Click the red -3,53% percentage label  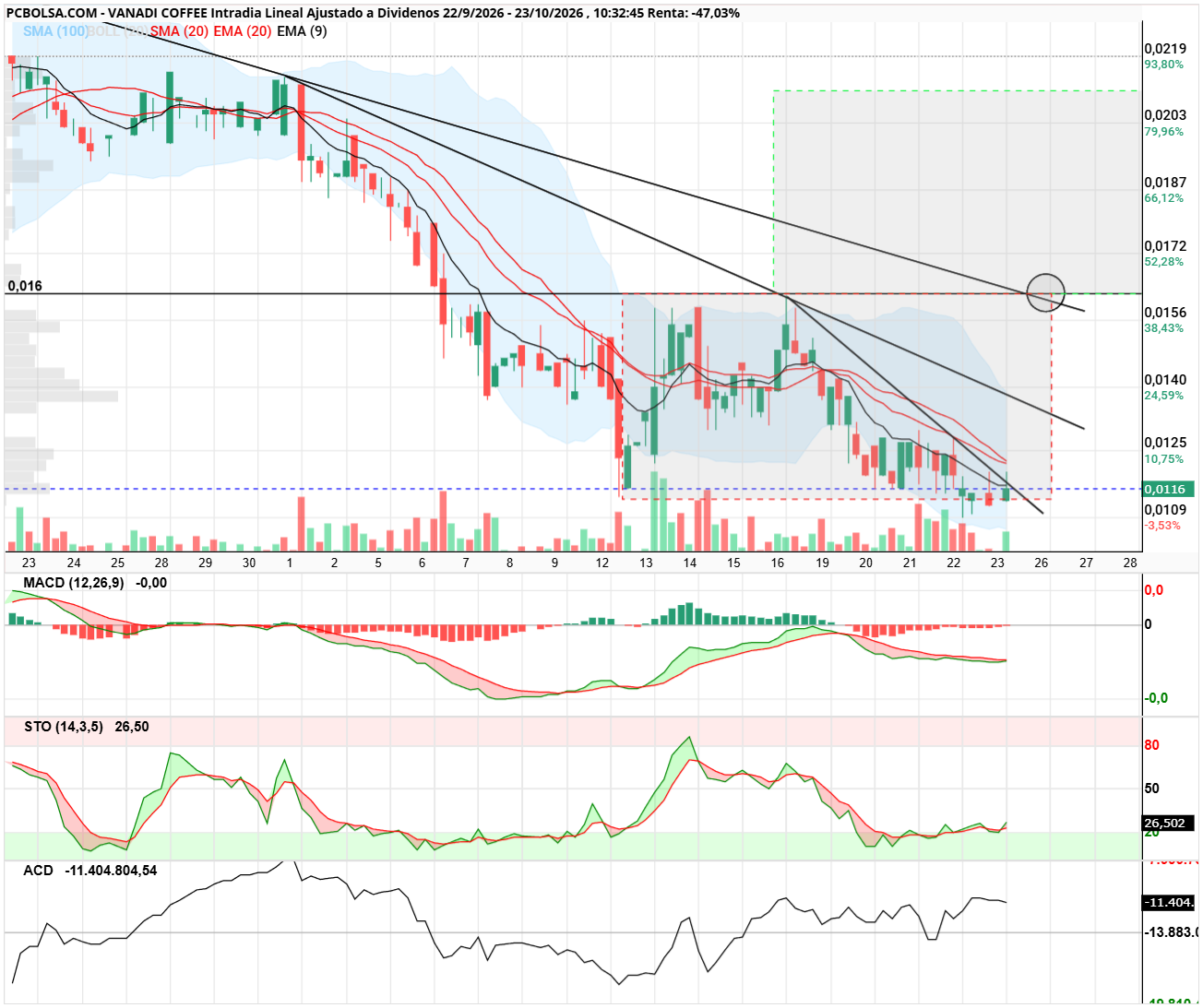(x=1162, y=526)
